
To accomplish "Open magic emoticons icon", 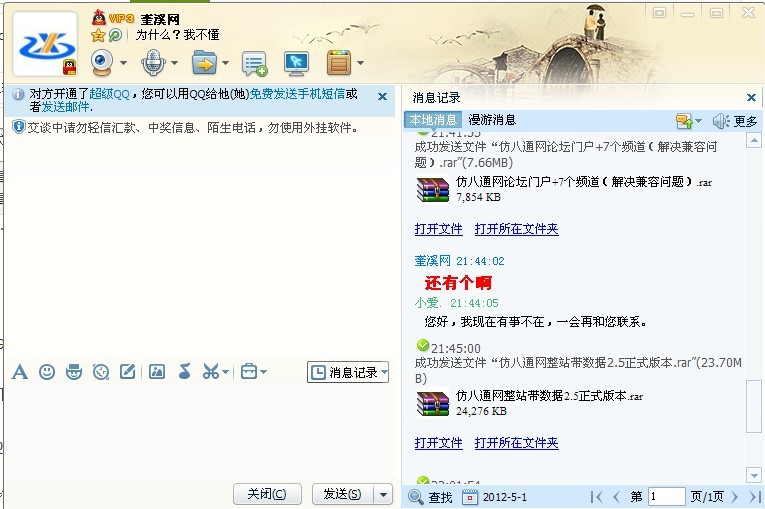I will tap(74, 372).
